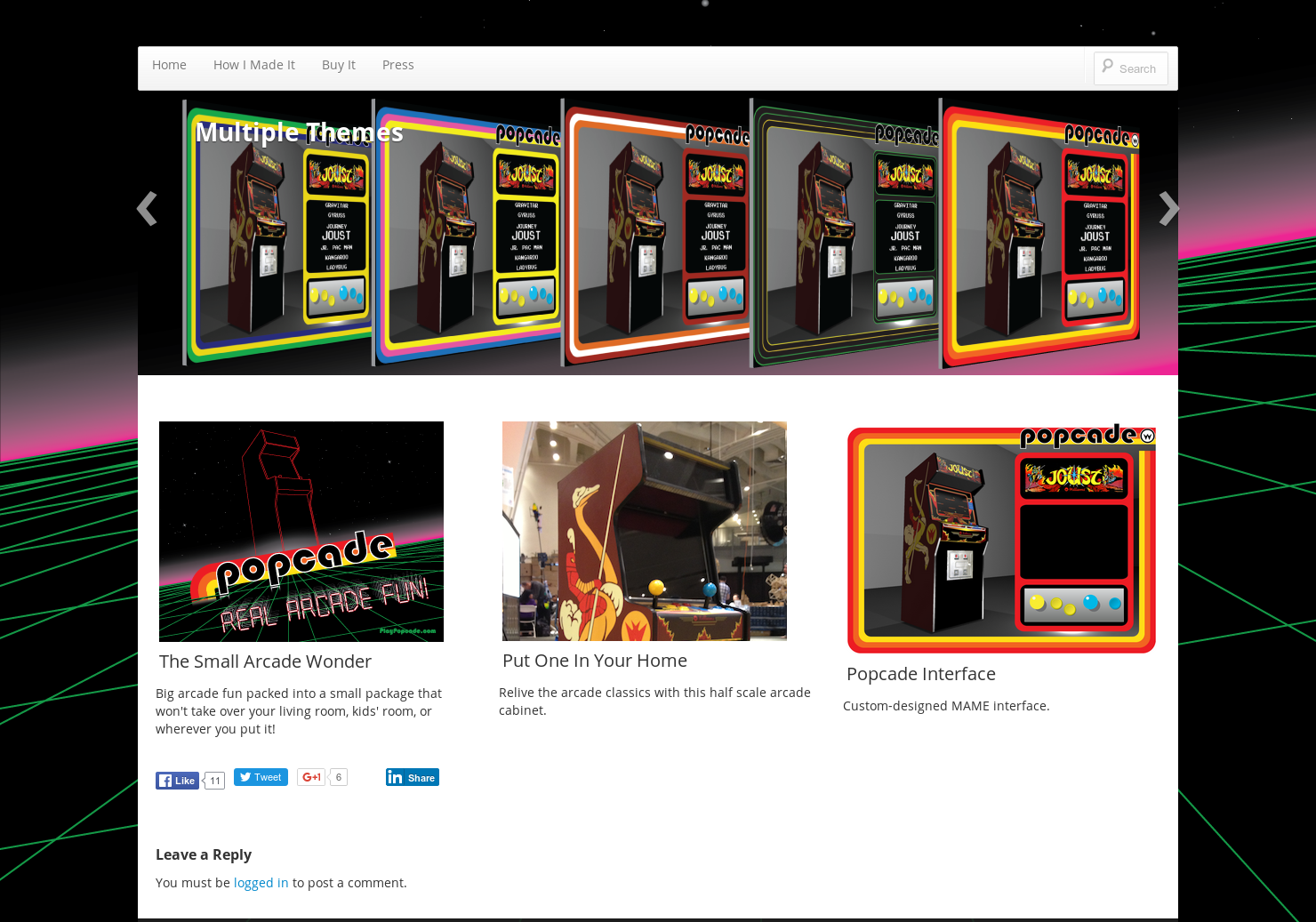The height and width of the screenshot is (922, 1316).
Task: Click the Search input field
Action: [x=1131, y=68]
